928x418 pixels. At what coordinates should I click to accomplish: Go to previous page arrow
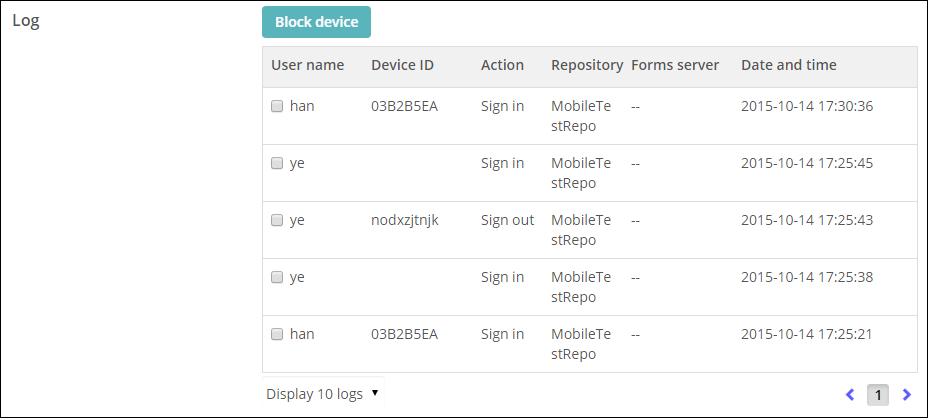pos(850,394)
